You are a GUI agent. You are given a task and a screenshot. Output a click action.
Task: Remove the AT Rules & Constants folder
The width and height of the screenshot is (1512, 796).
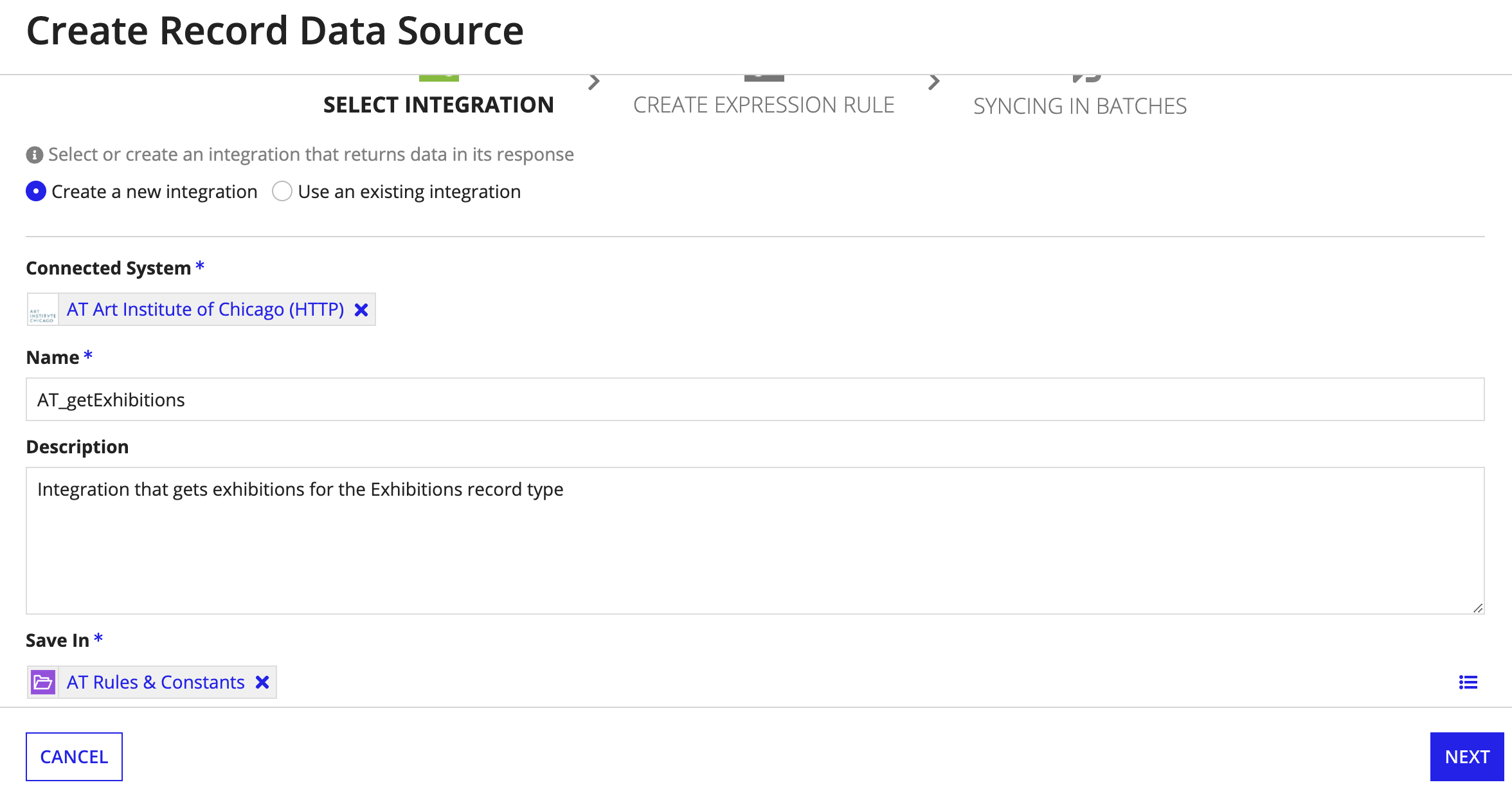(262, 682)
